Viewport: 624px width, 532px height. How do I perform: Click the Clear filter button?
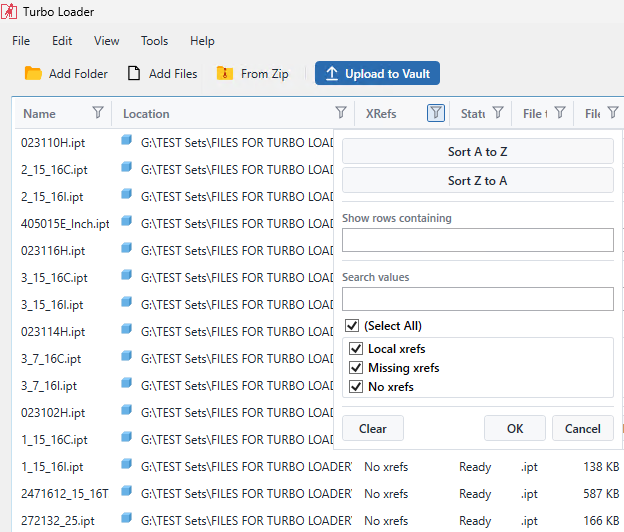[x=373, y=429]
